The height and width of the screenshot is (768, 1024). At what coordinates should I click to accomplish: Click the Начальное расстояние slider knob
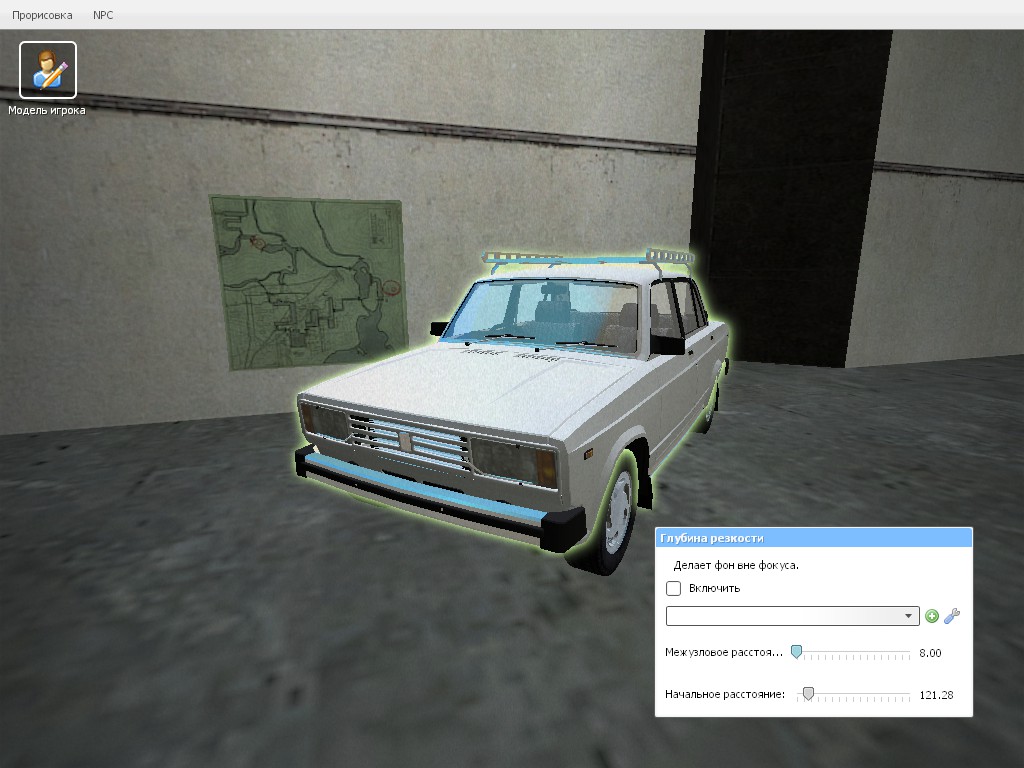click(808, 694)
